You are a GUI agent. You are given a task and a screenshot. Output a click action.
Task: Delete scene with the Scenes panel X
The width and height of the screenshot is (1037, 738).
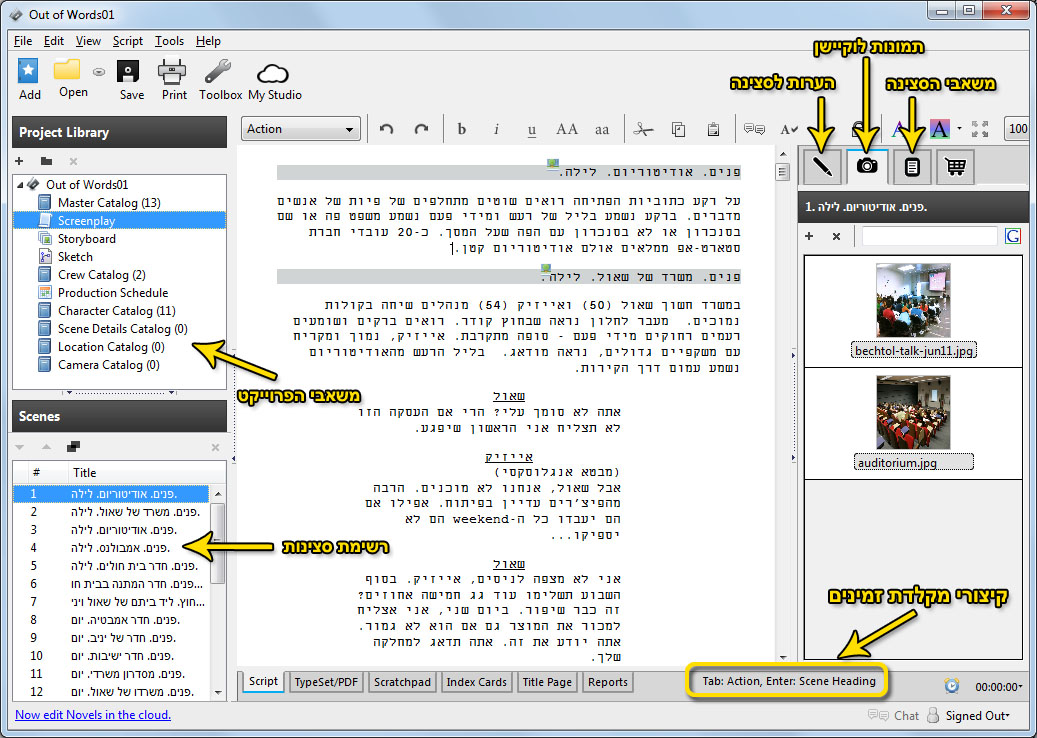(215, 448)
